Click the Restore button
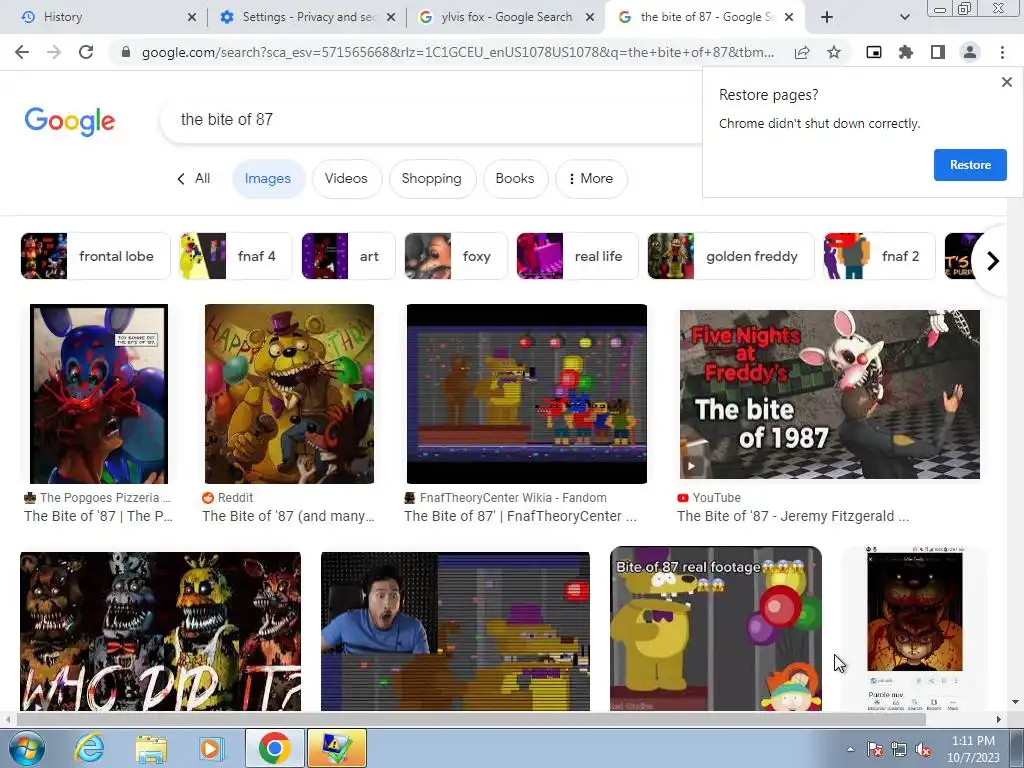Viewport: 1024px width, 768px height. (970, 165)
